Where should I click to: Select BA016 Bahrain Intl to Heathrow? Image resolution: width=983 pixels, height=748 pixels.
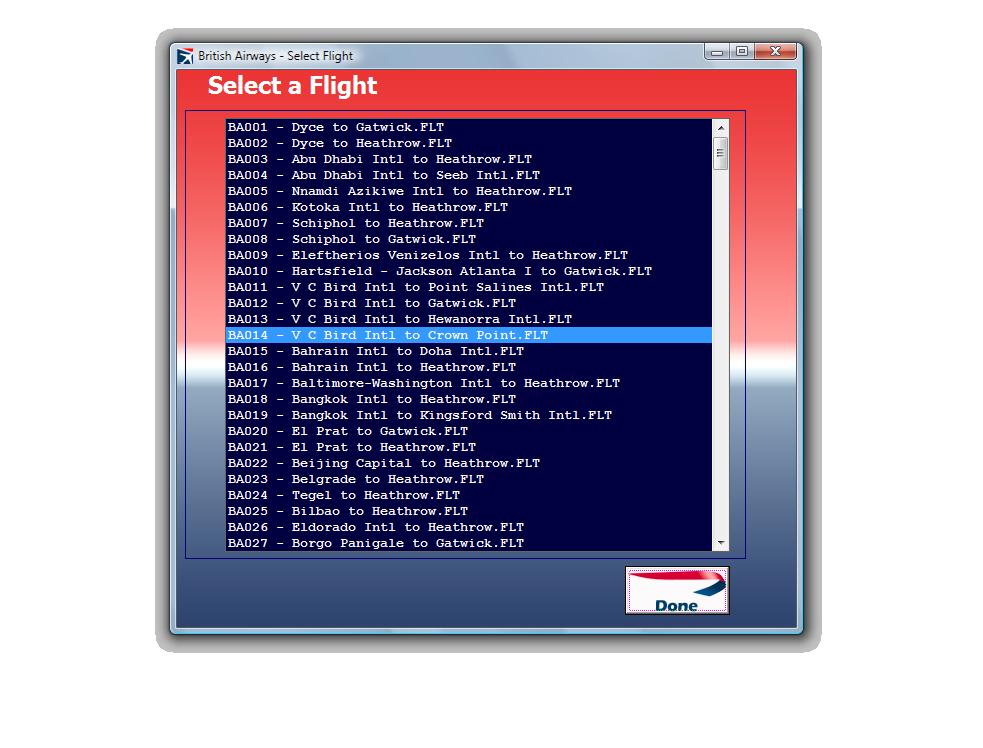point(469,367)
